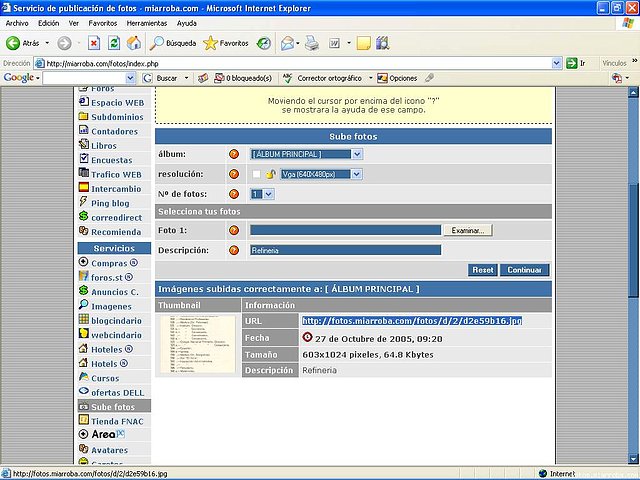Open the Ping blog sidebar link
The image size is (640, 480).
[x=110, y=203]
